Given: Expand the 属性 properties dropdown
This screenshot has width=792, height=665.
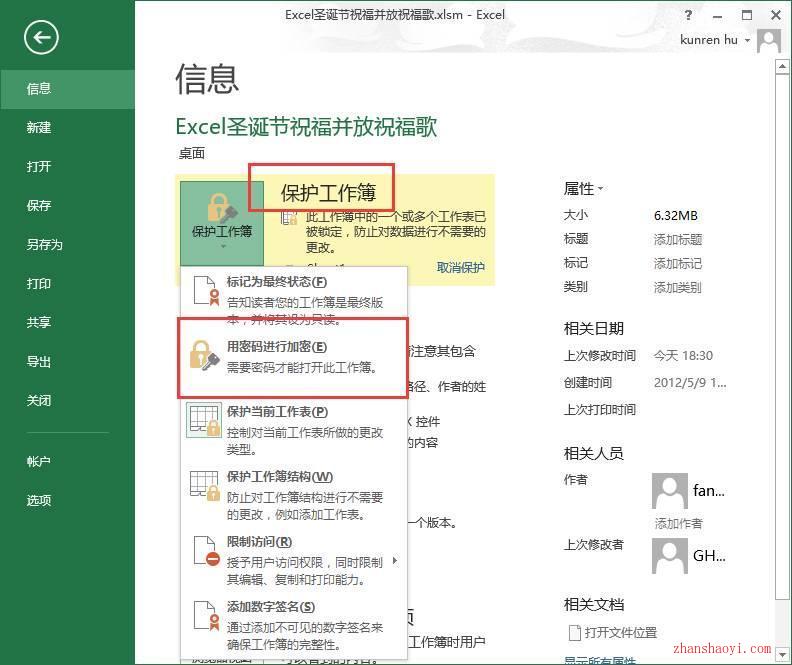Looking at the screenshot, I should 583,189.
